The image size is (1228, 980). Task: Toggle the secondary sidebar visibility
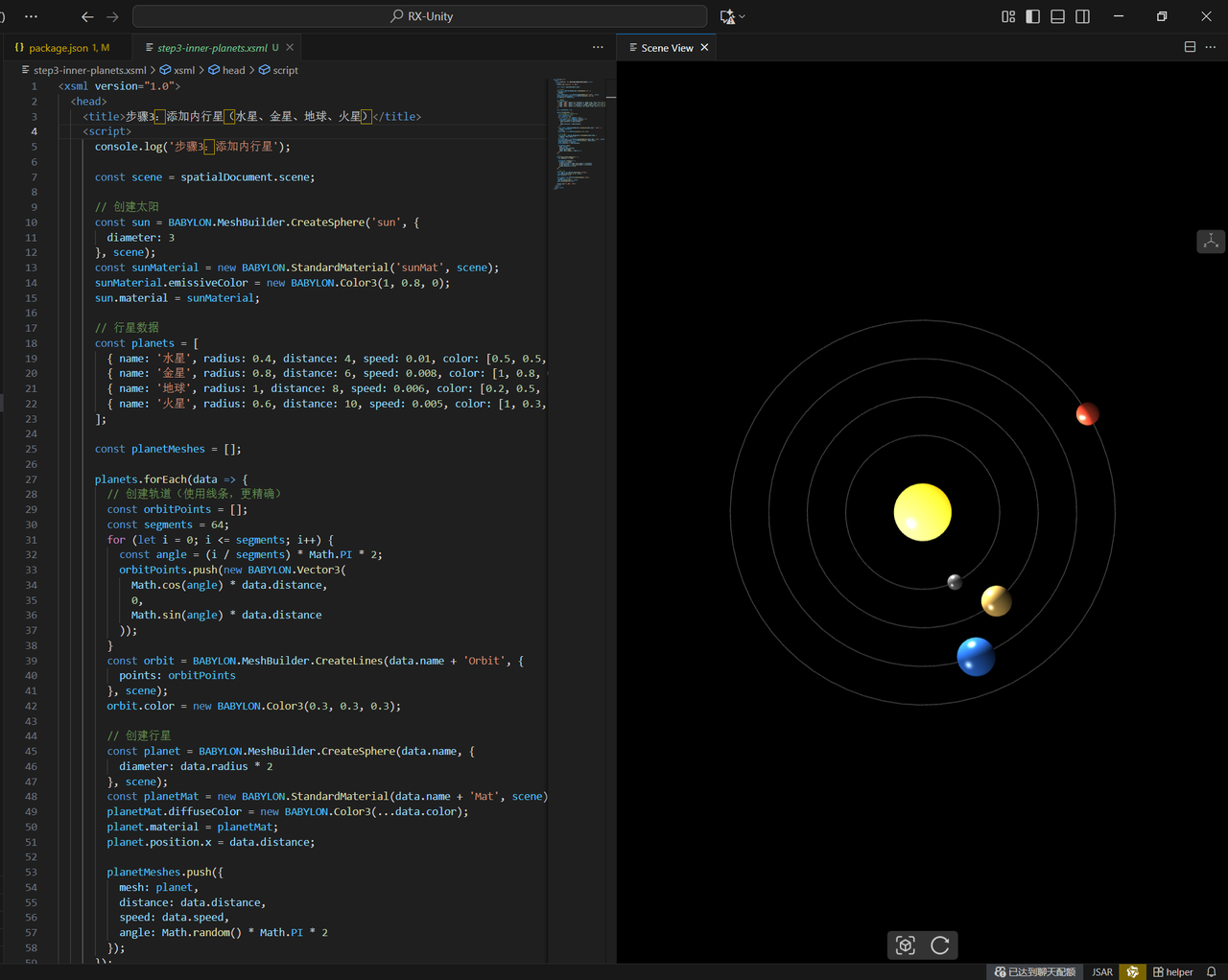1084,16
